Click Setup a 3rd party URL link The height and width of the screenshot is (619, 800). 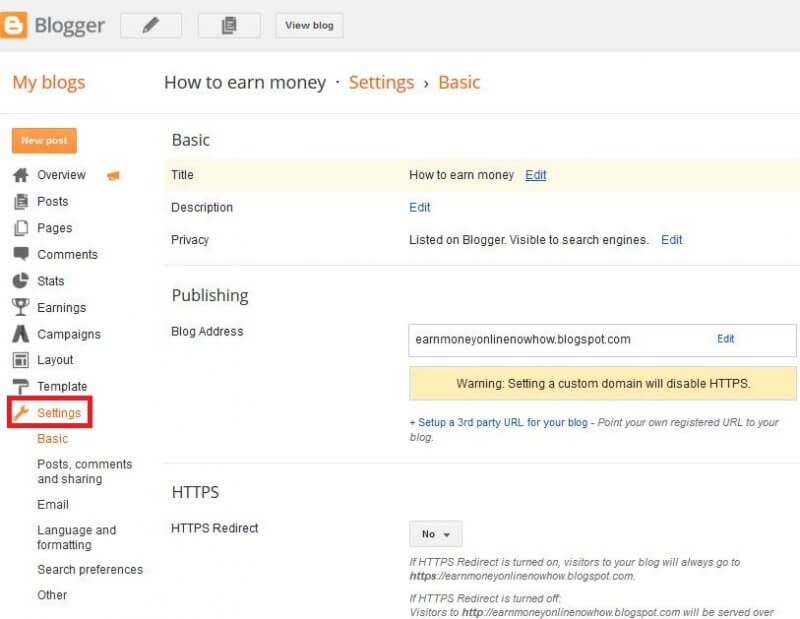[x=498, y=423]
